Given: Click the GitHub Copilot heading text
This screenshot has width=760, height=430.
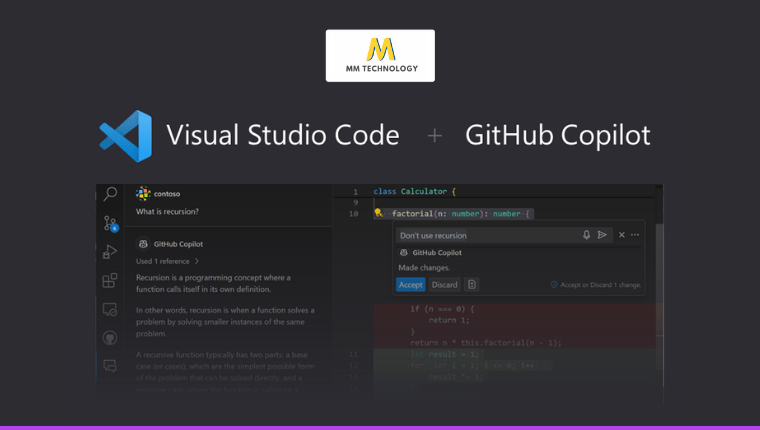Looking at the screenshot, I should (557, 135).
